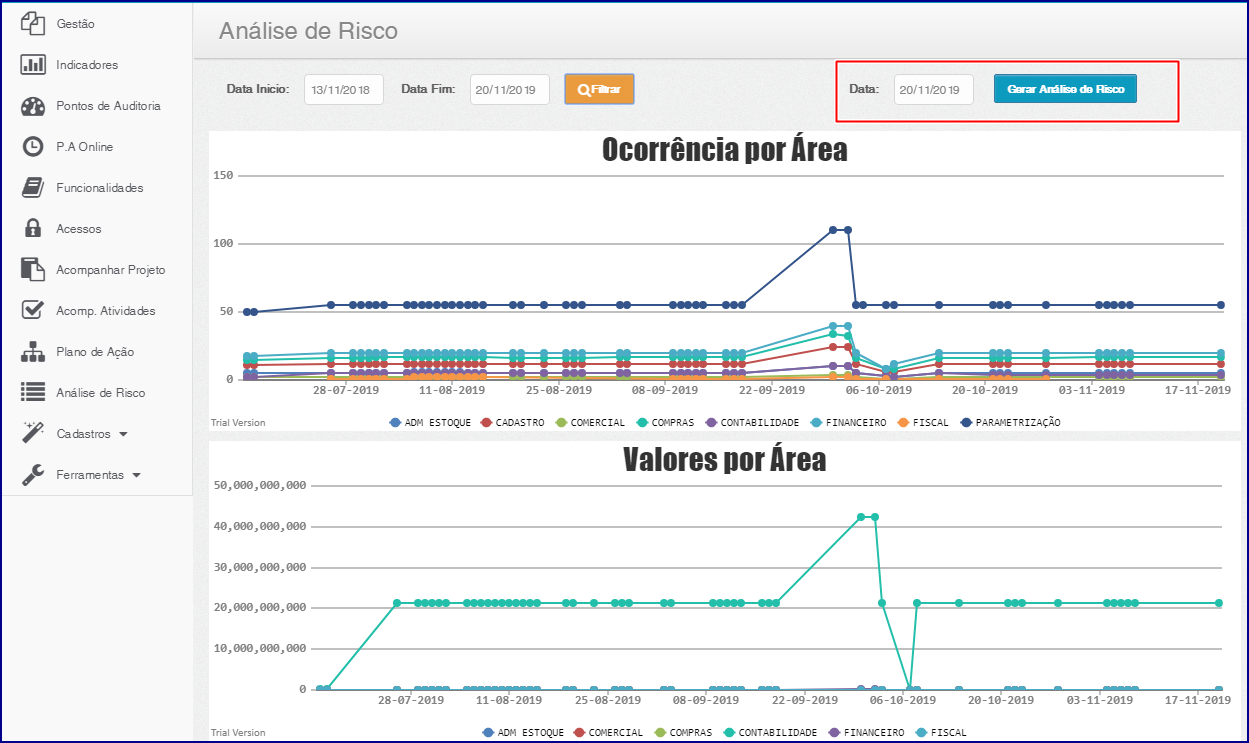Click the Data field for risk analysis

(x=934, y=90)
